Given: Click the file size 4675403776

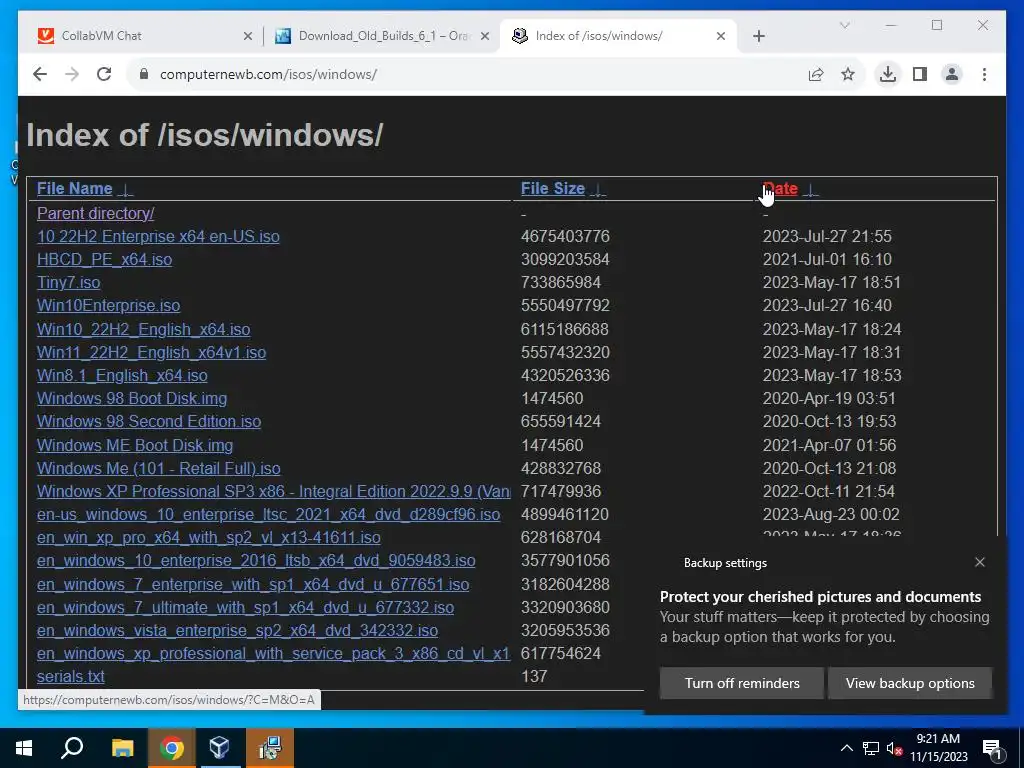Looking at the screenshot, I should [565, 236].
